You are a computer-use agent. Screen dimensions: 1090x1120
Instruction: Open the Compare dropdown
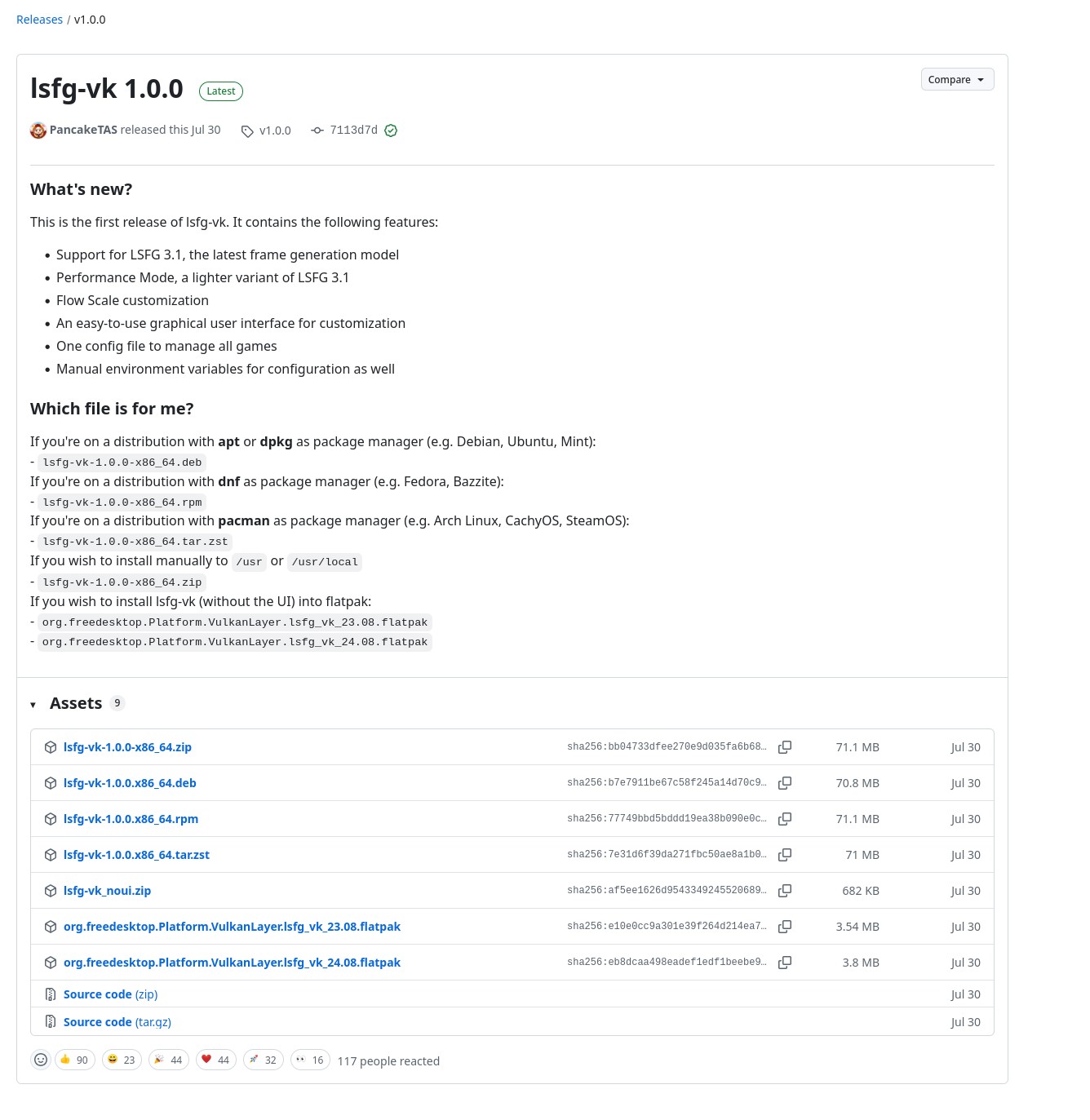pyautogui.click(x=958, y=79)
